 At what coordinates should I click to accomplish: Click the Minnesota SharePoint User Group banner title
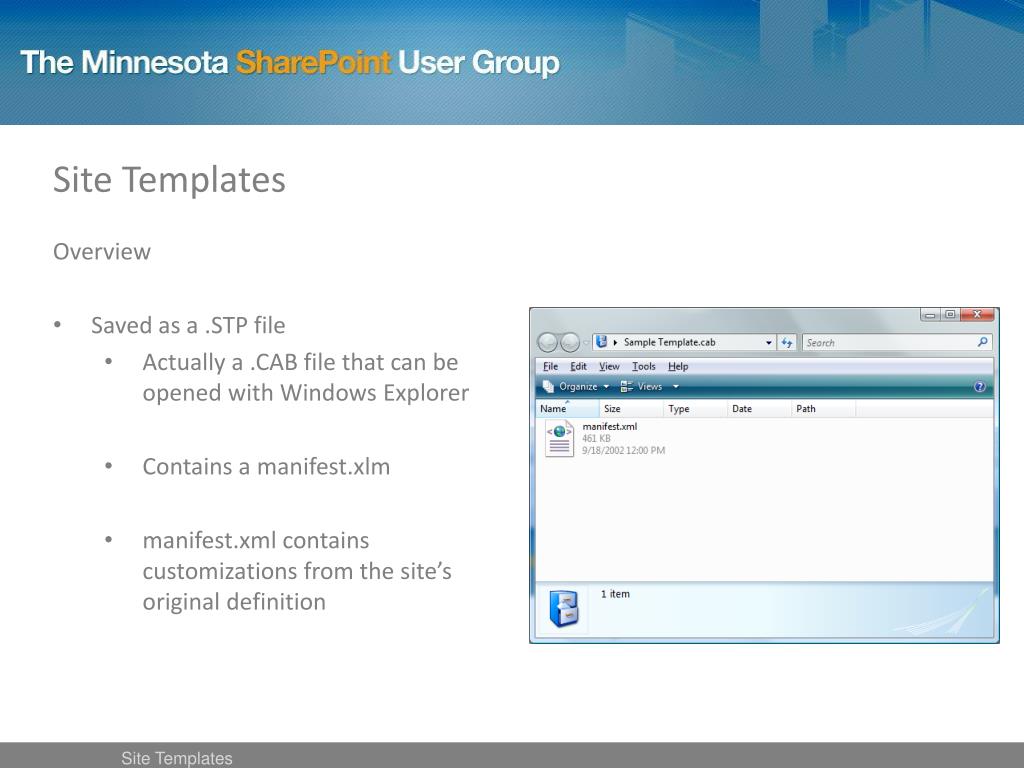tap(290, 63)
